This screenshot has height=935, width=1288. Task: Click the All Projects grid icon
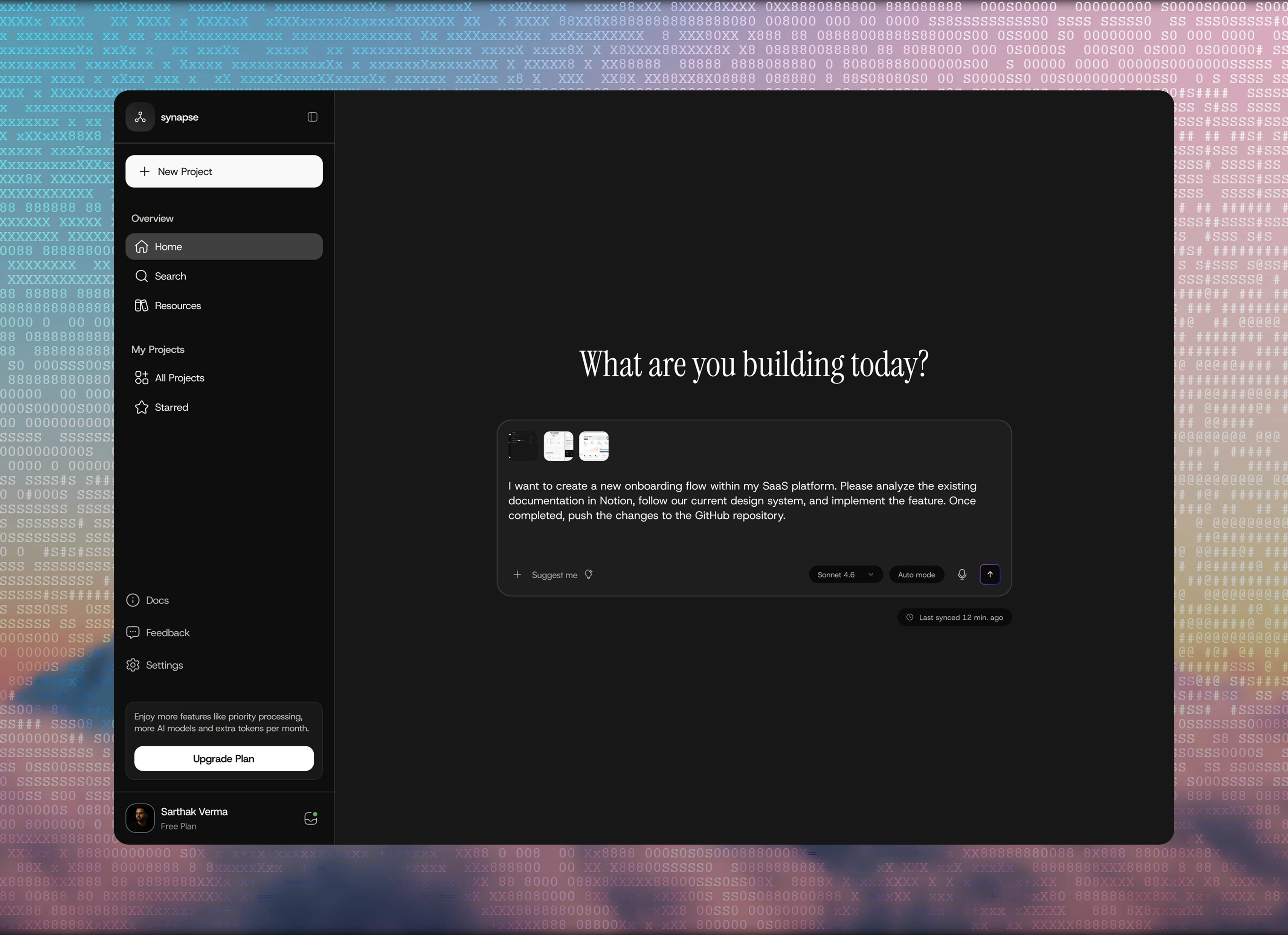pyautogui.click(x=141, y=378)
